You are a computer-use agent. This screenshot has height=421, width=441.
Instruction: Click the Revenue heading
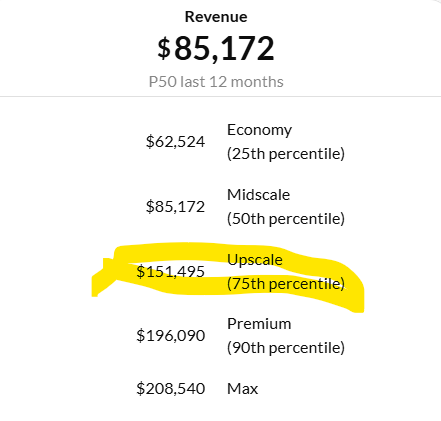[216, 17]
